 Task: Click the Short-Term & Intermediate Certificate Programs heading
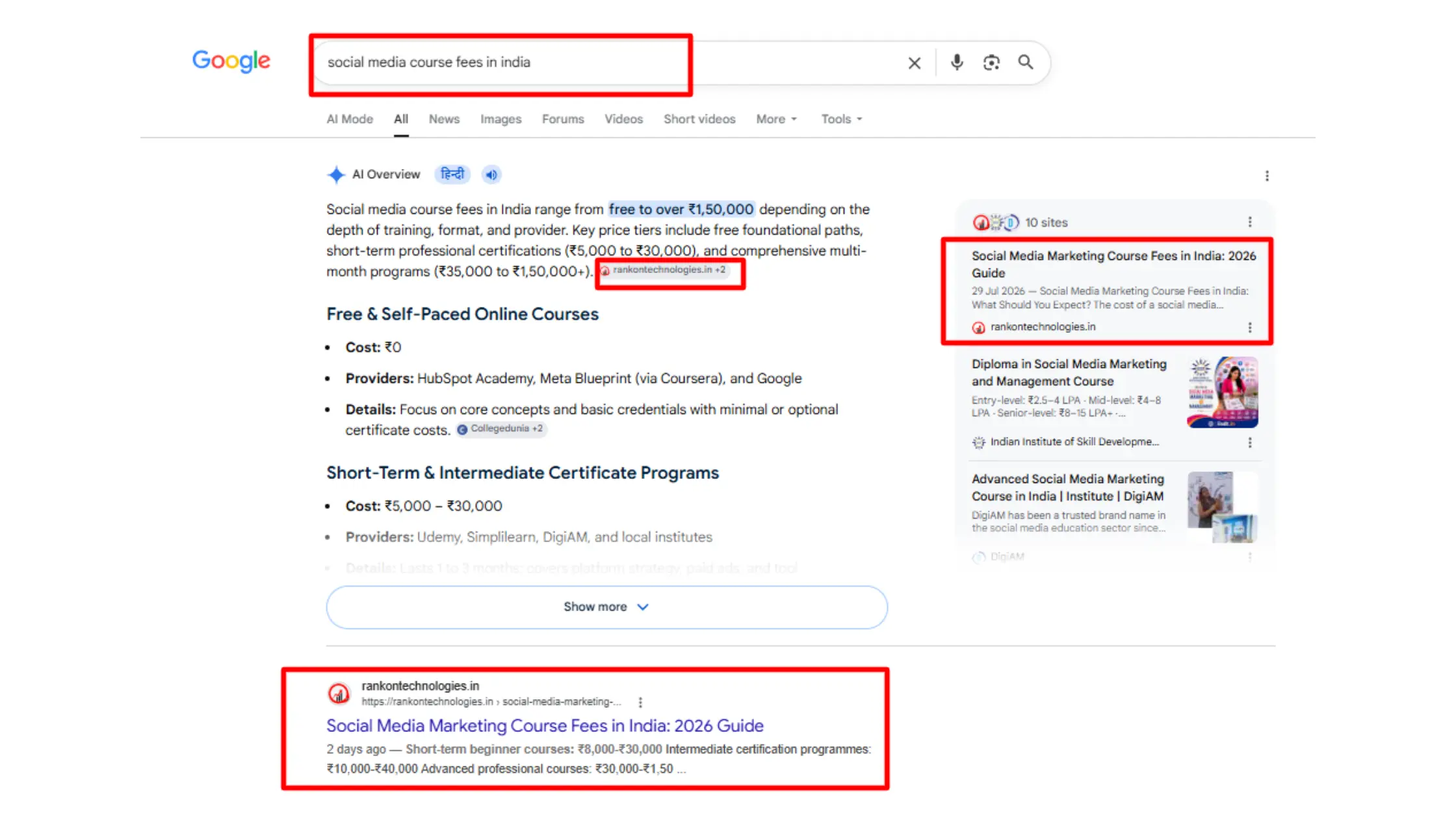(x=523, y=473)
